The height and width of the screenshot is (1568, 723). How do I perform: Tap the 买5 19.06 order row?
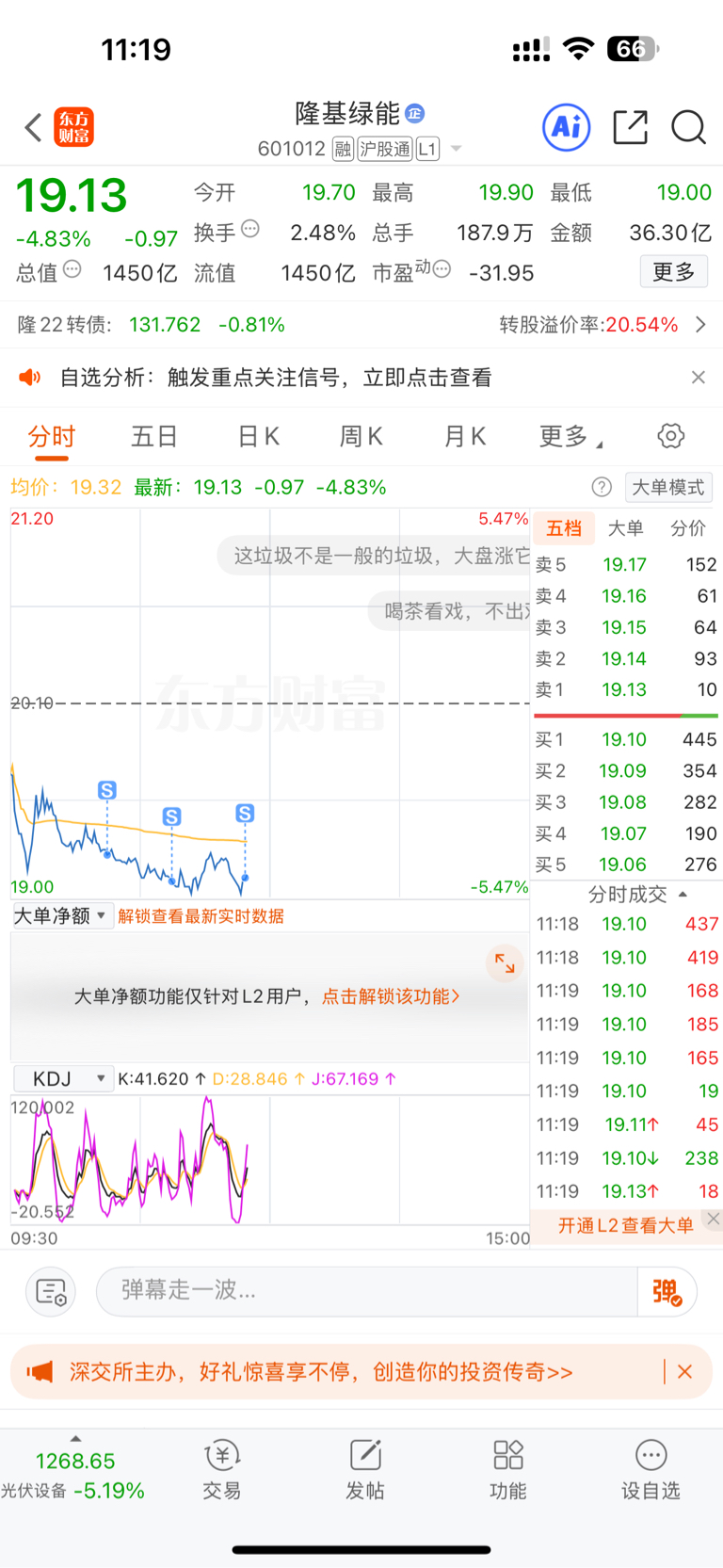(x=626, y=865)
